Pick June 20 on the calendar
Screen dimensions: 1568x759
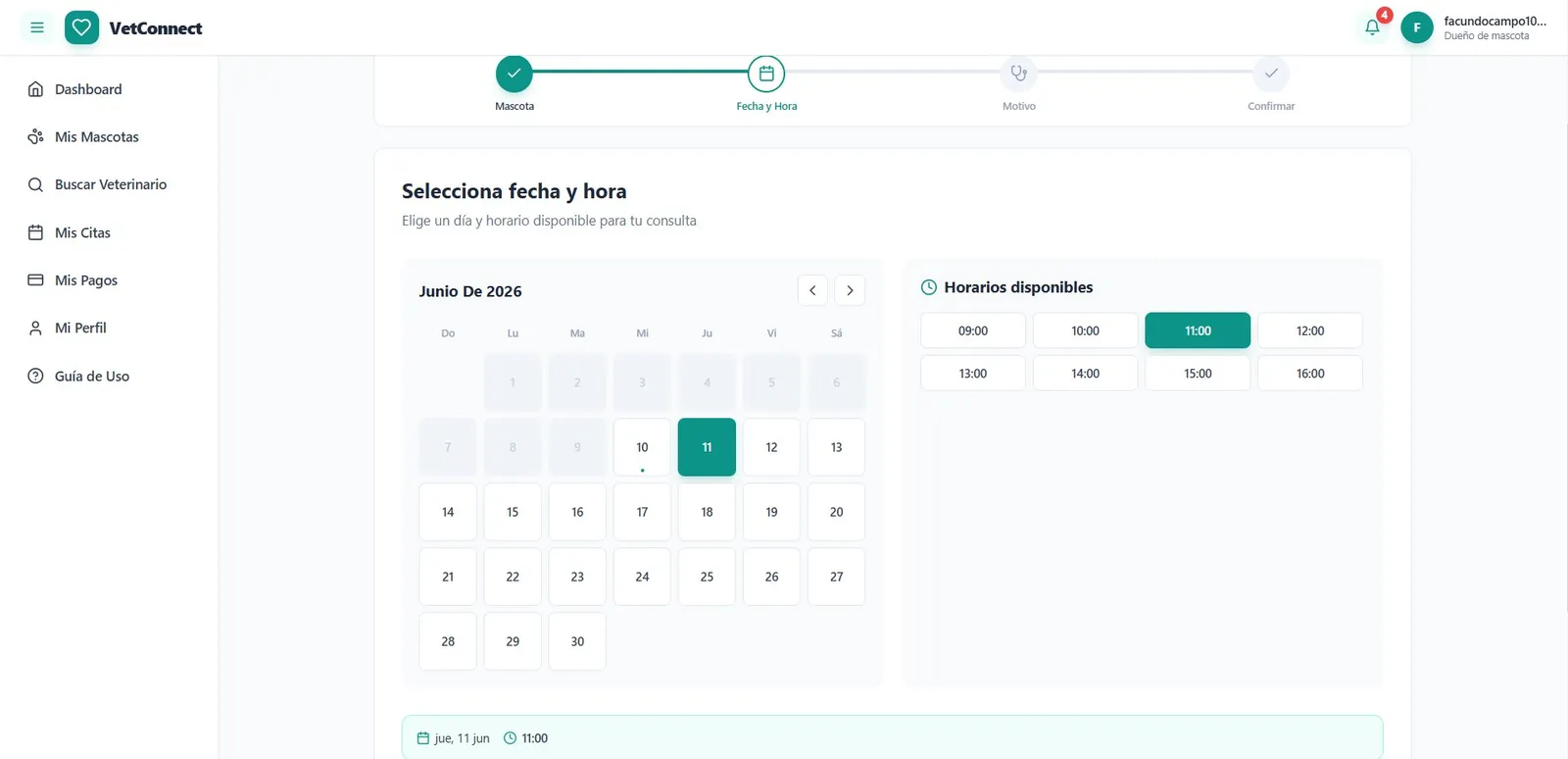pos(836,512)
